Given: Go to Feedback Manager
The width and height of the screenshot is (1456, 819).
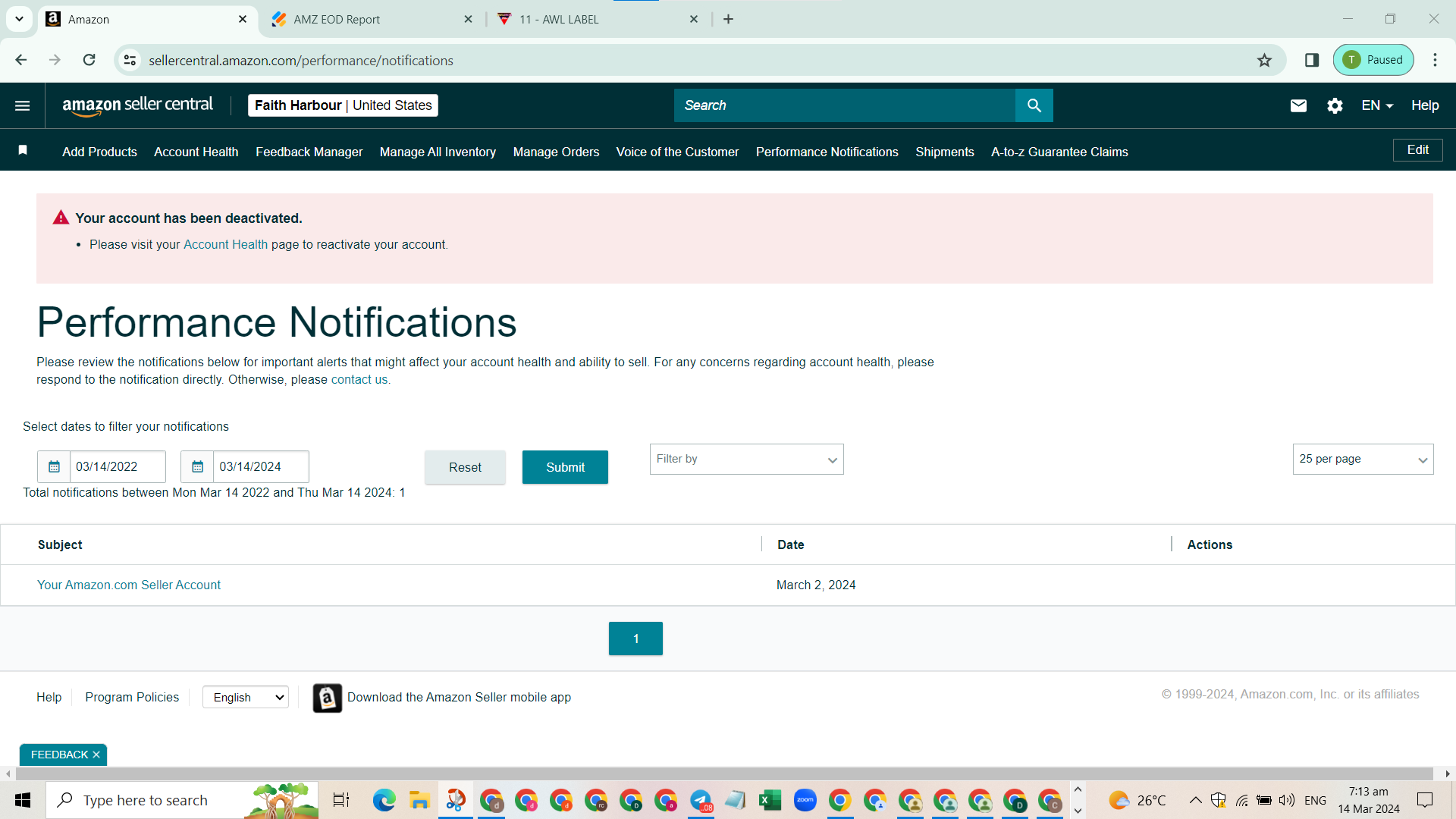Looking at the screenshot, I should [x=309, y=152].
